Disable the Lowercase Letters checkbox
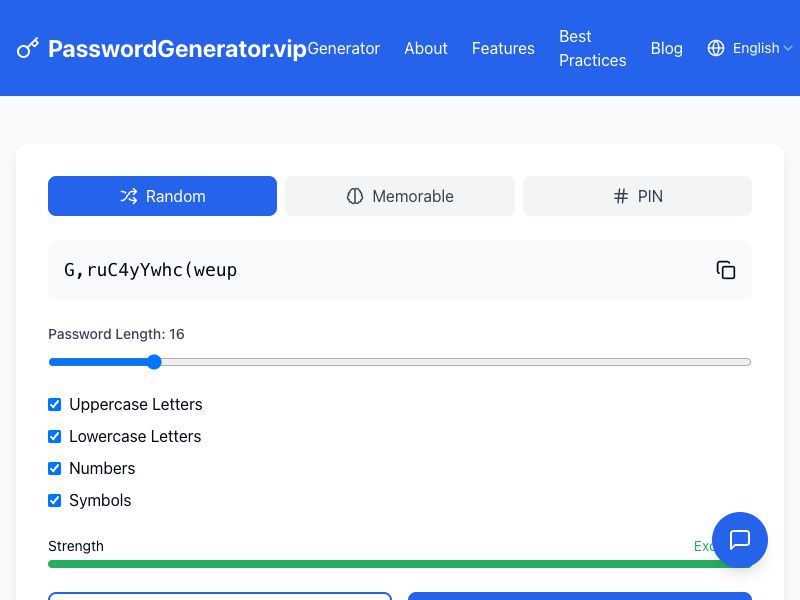The image size is (800, 600). point(54,436)
